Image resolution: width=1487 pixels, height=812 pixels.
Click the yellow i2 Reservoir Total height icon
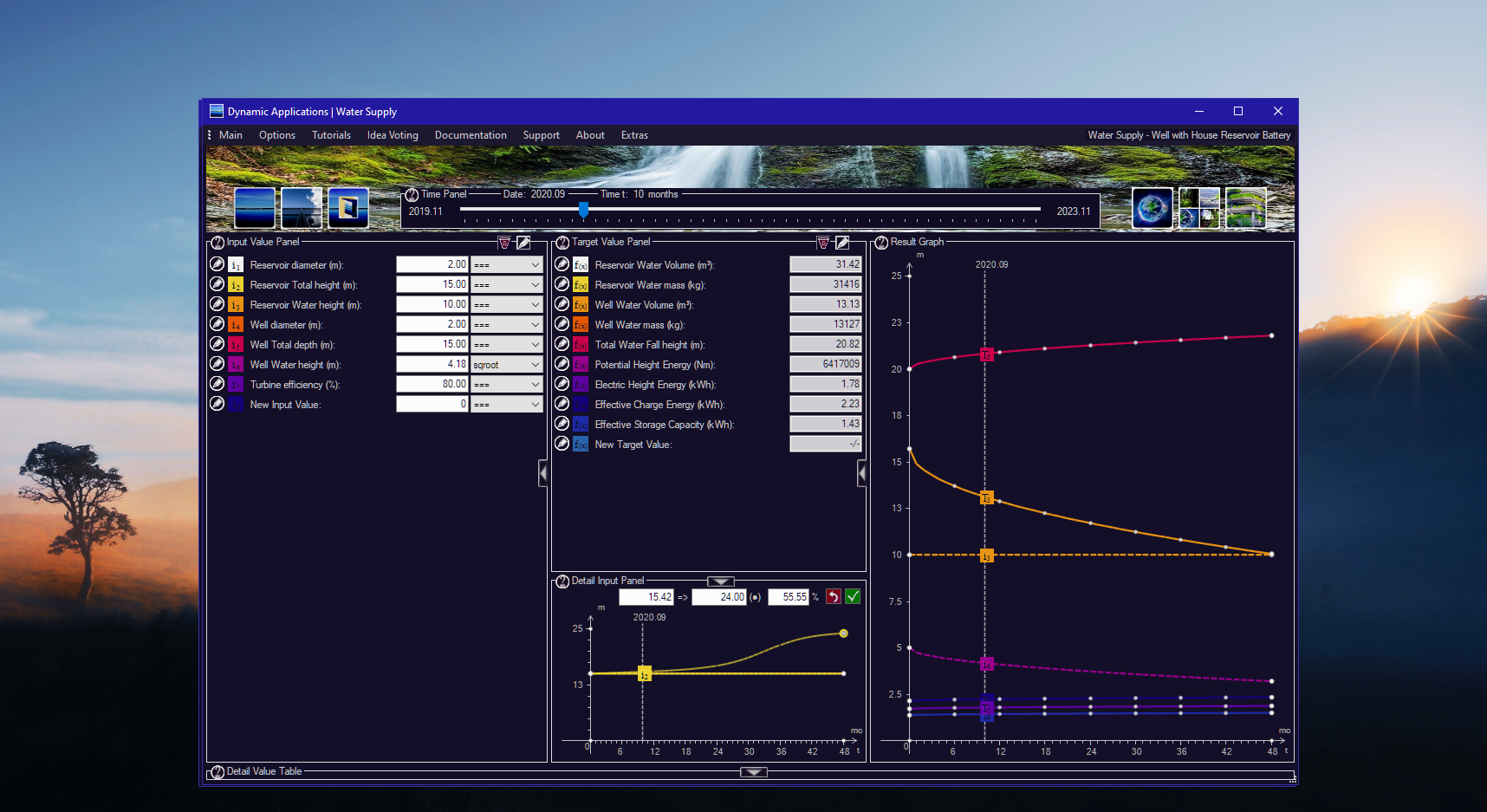pyautogui.click(x=236, y=285)
